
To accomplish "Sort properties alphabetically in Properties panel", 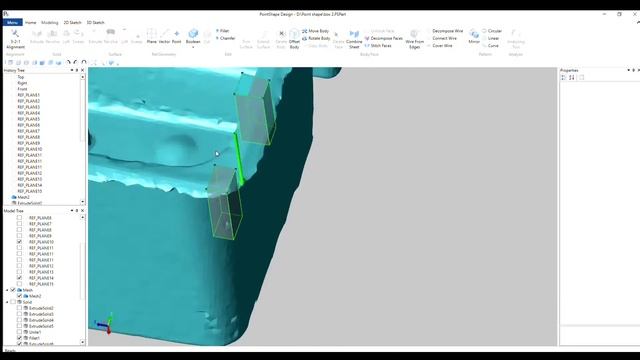I will (572, 78).
